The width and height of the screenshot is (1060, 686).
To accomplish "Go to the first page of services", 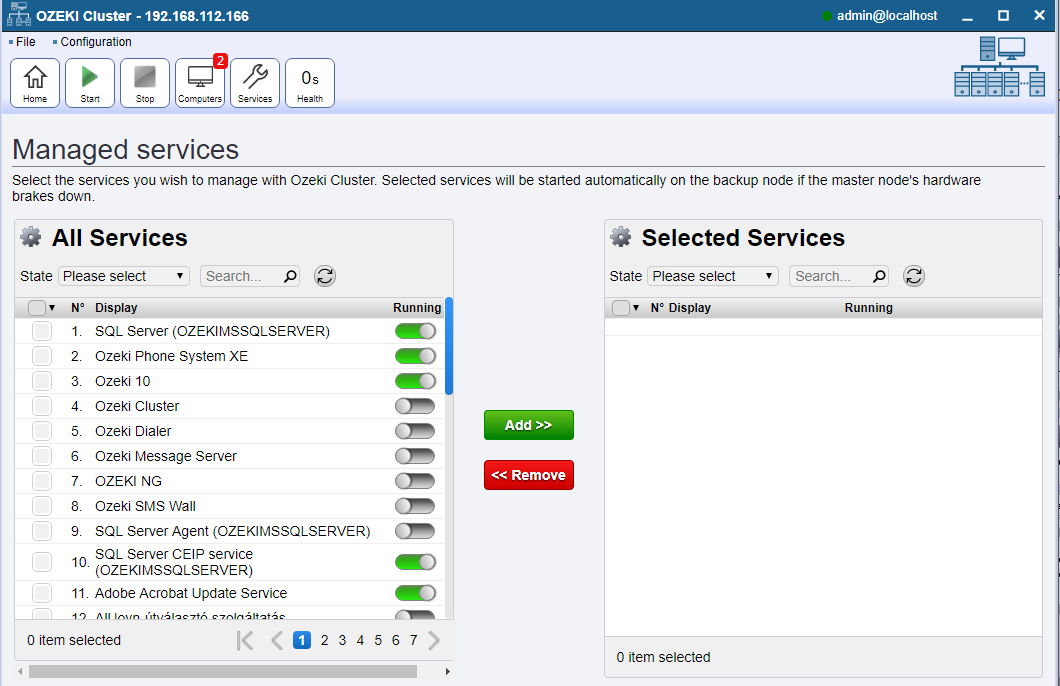I will (x=245, y=640).
